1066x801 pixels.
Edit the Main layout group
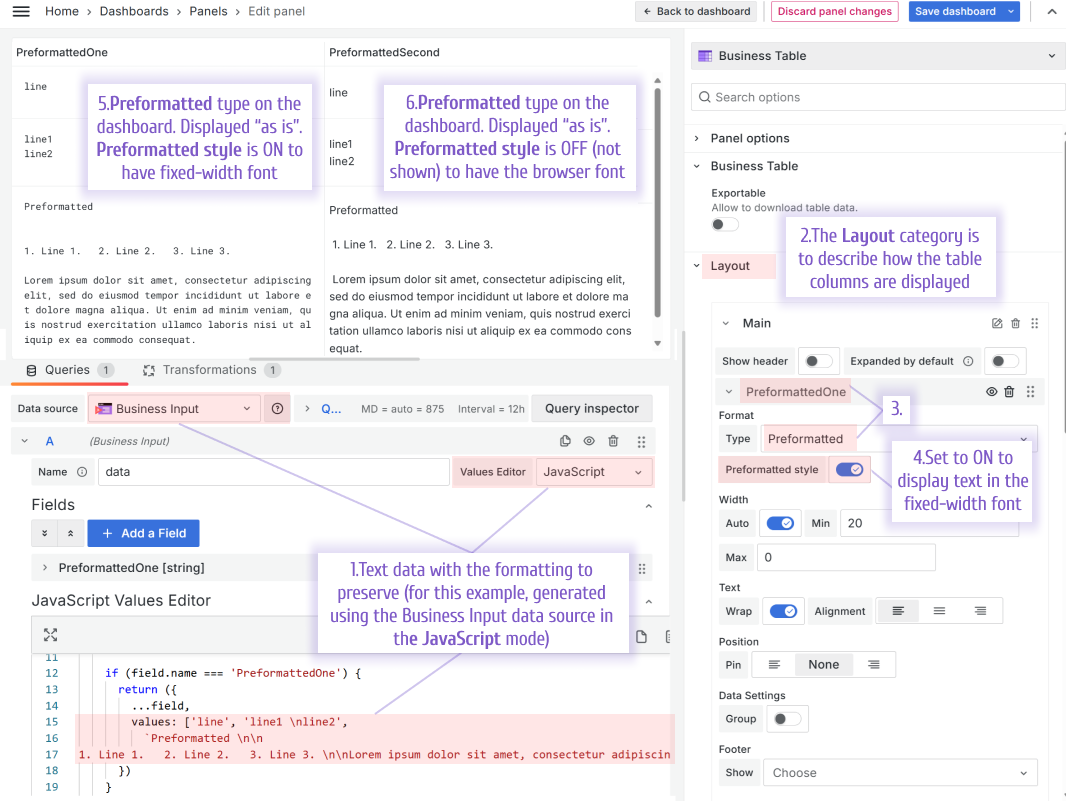[x=997, y=324]
